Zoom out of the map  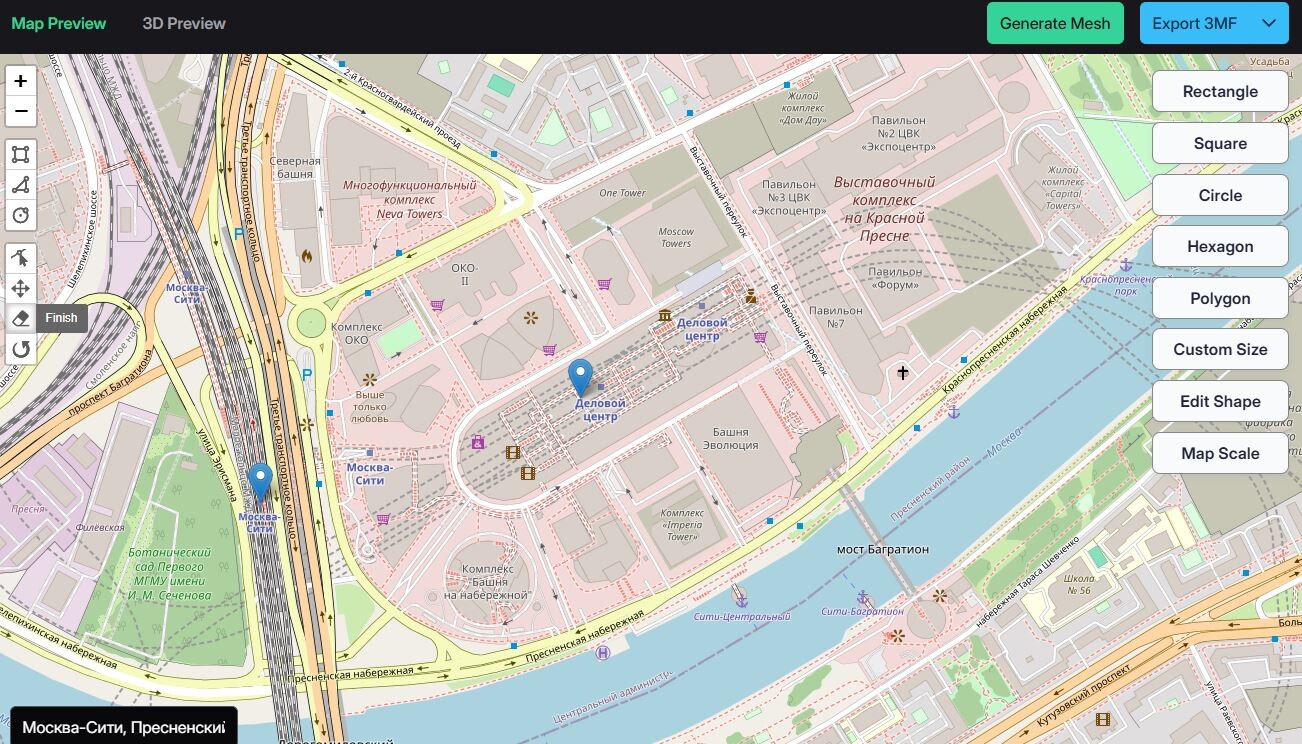20,111
